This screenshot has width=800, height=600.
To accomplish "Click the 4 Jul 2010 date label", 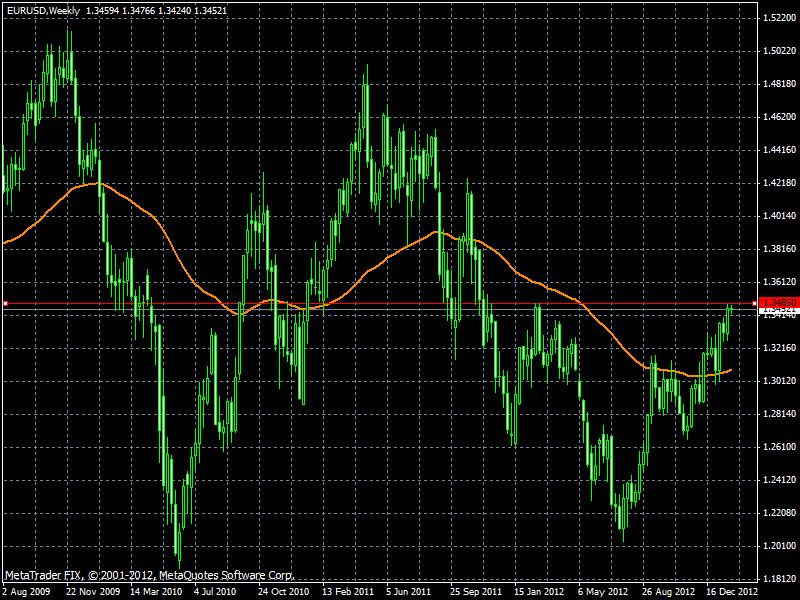I will pyautogui.click(x=215, y=591).
